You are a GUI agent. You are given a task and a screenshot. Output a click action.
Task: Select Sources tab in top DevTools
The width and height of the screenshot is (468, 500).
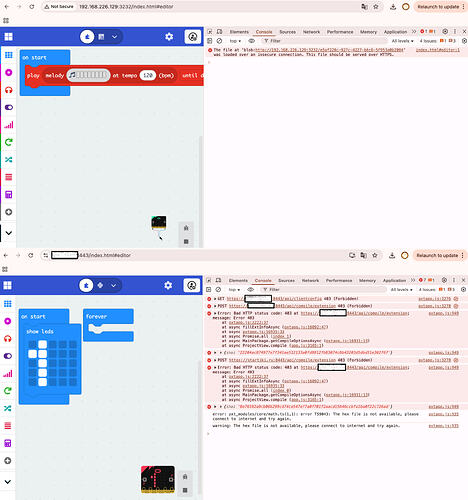[x=287, y=32]
